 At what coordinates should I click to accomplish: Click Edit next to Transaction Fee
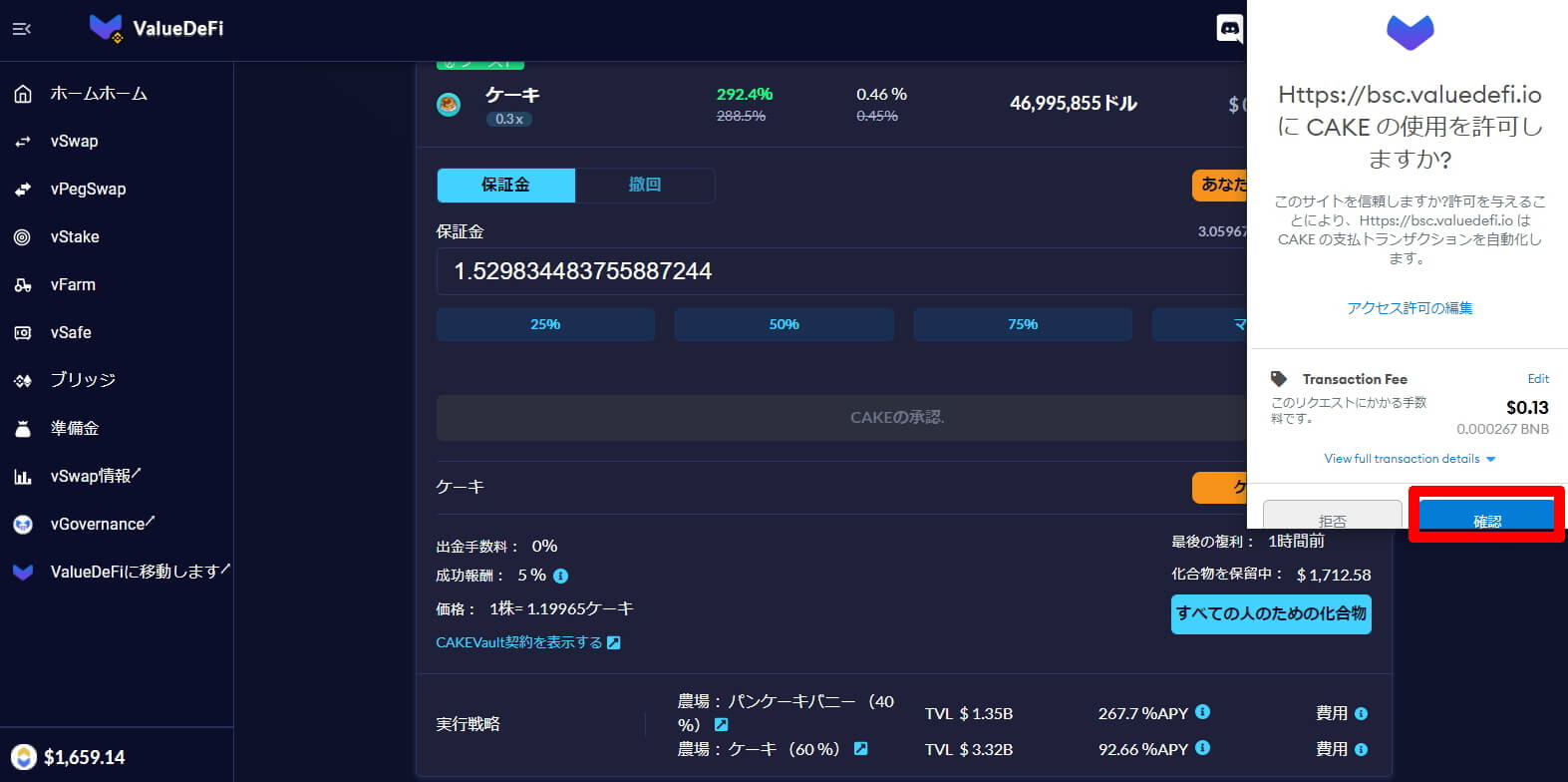click(x=1538, y=379)
